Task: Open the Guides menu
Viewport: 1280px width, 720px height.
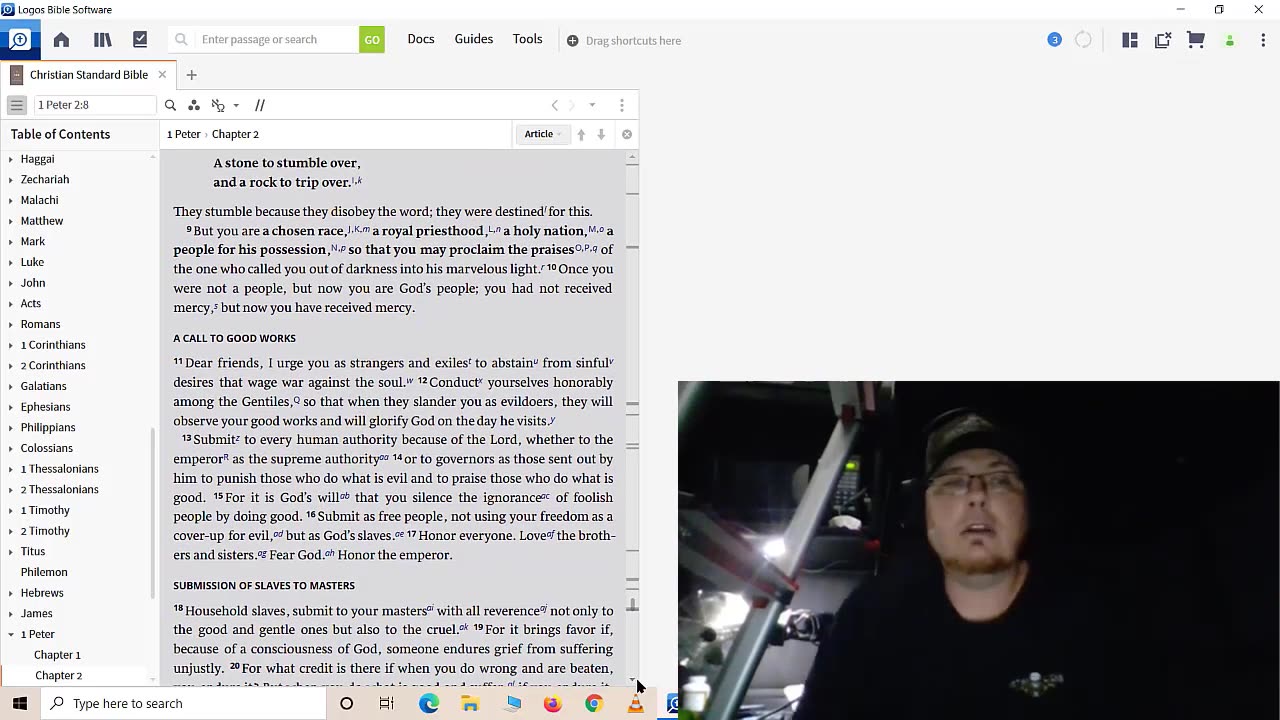Action: tap(474, 39)
